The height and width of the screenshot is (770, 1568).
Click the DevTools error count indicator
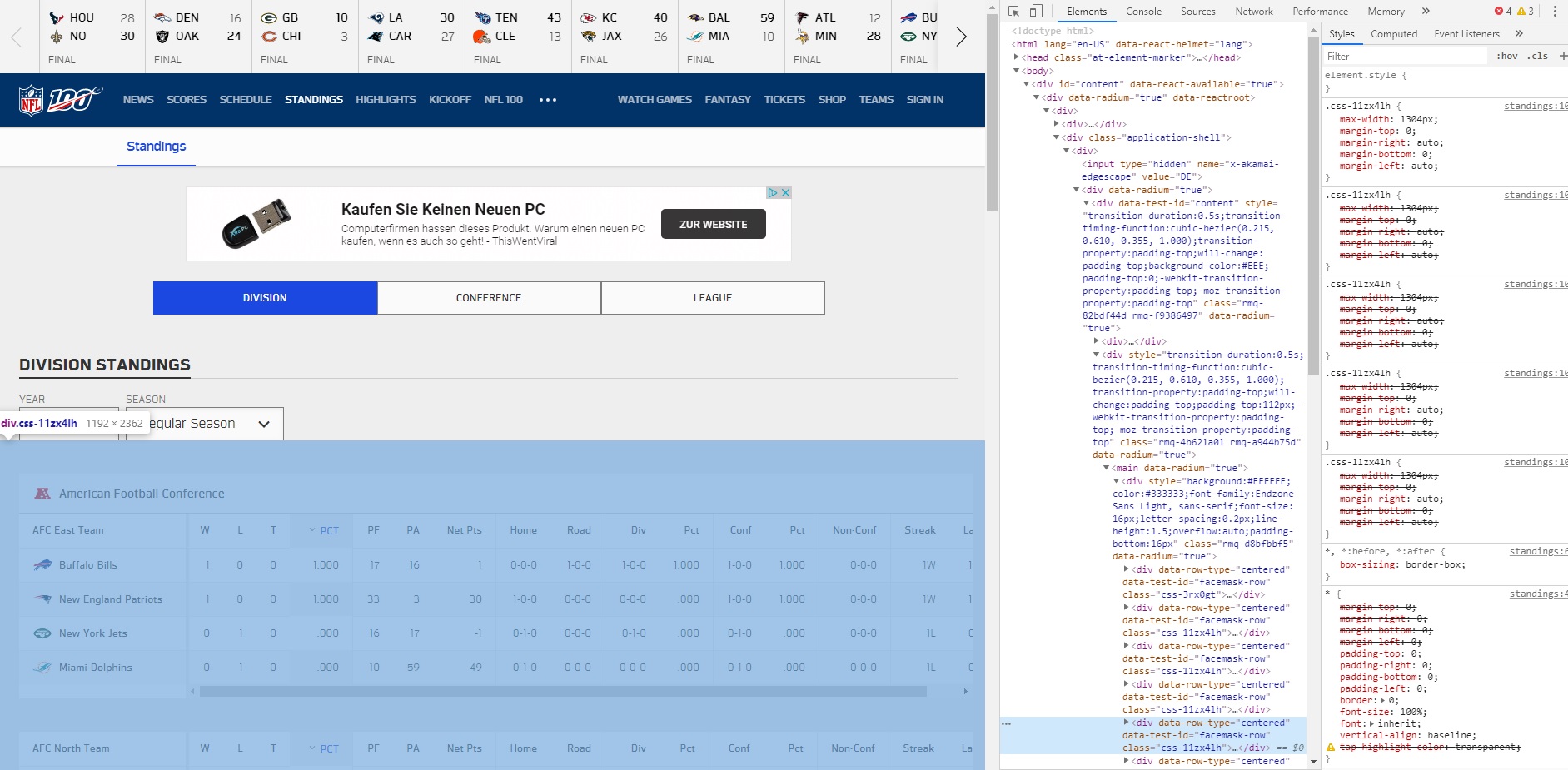1503,12
